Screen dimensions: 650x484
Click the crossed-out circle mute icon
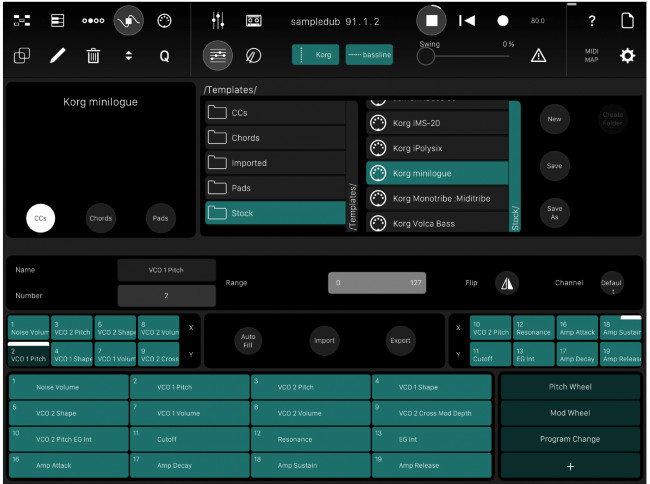(253, 55)
